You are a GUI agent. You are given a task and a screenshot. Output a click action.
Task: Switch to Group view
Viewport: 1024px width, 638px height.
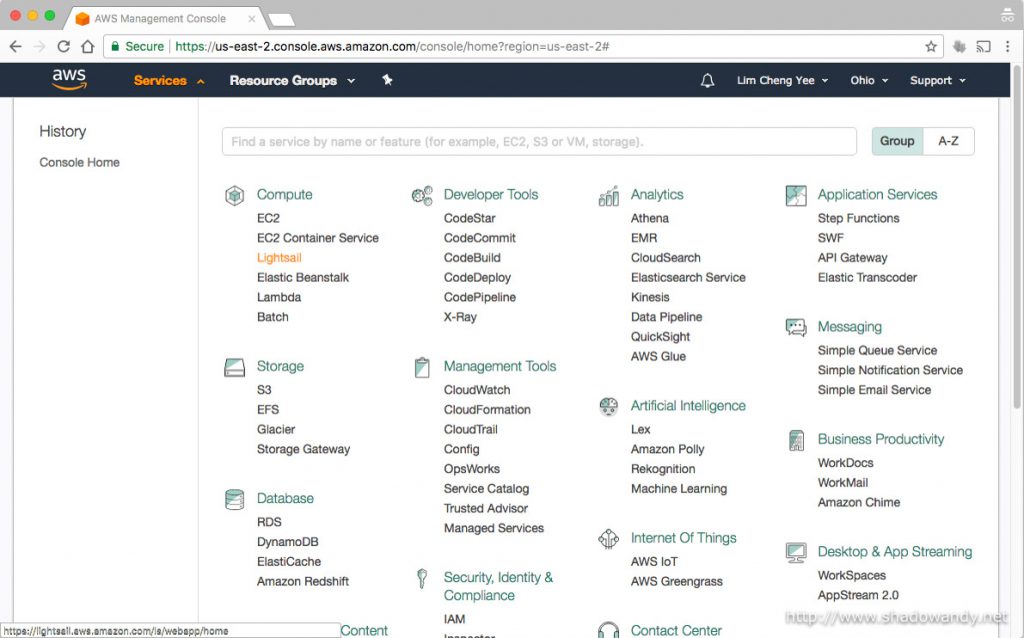(897, 141)
